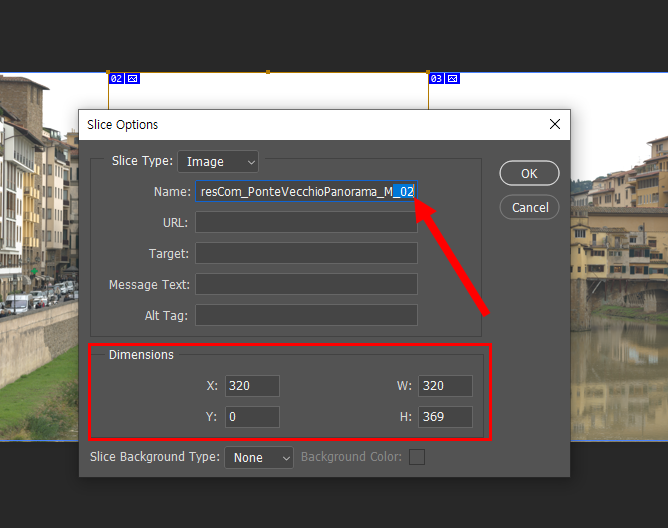Open the Slice Background Type dropdown
668x528 pixels.
click(x=259, y=457)
